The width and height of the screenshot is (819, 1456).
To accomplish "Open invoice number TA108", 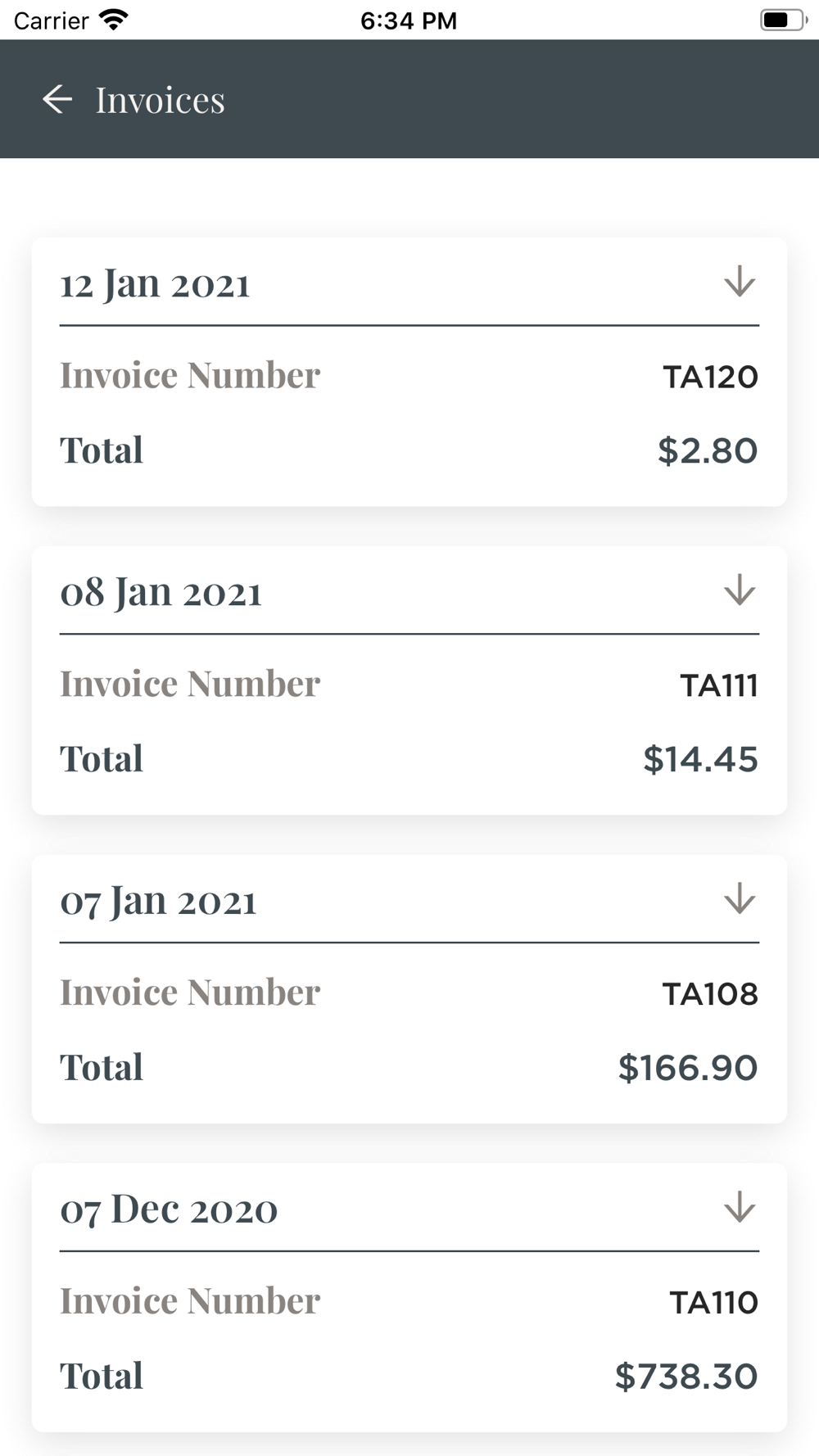I will (710, 994).
